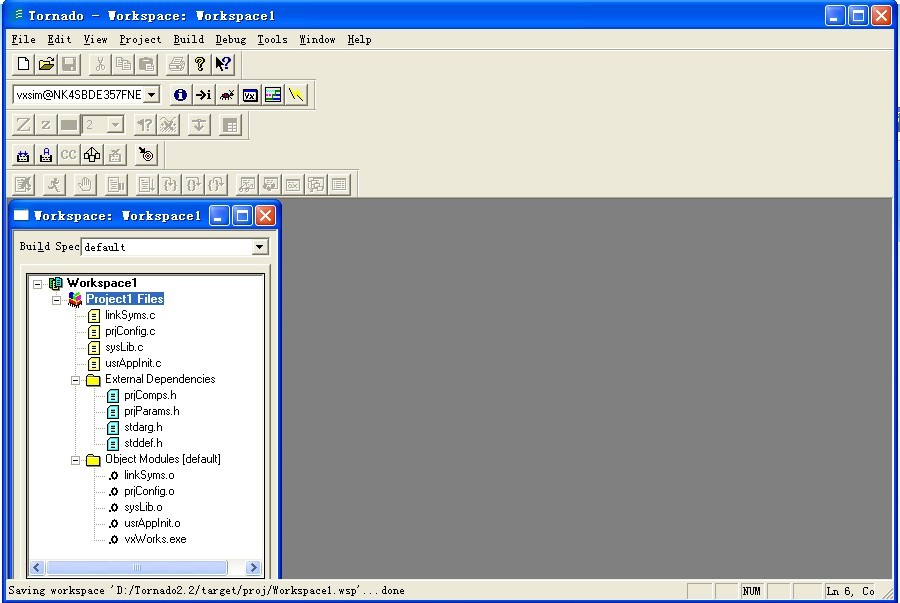Click the context help arrow-question icon
Screen dimensions: 900x603
pos(223,64)
